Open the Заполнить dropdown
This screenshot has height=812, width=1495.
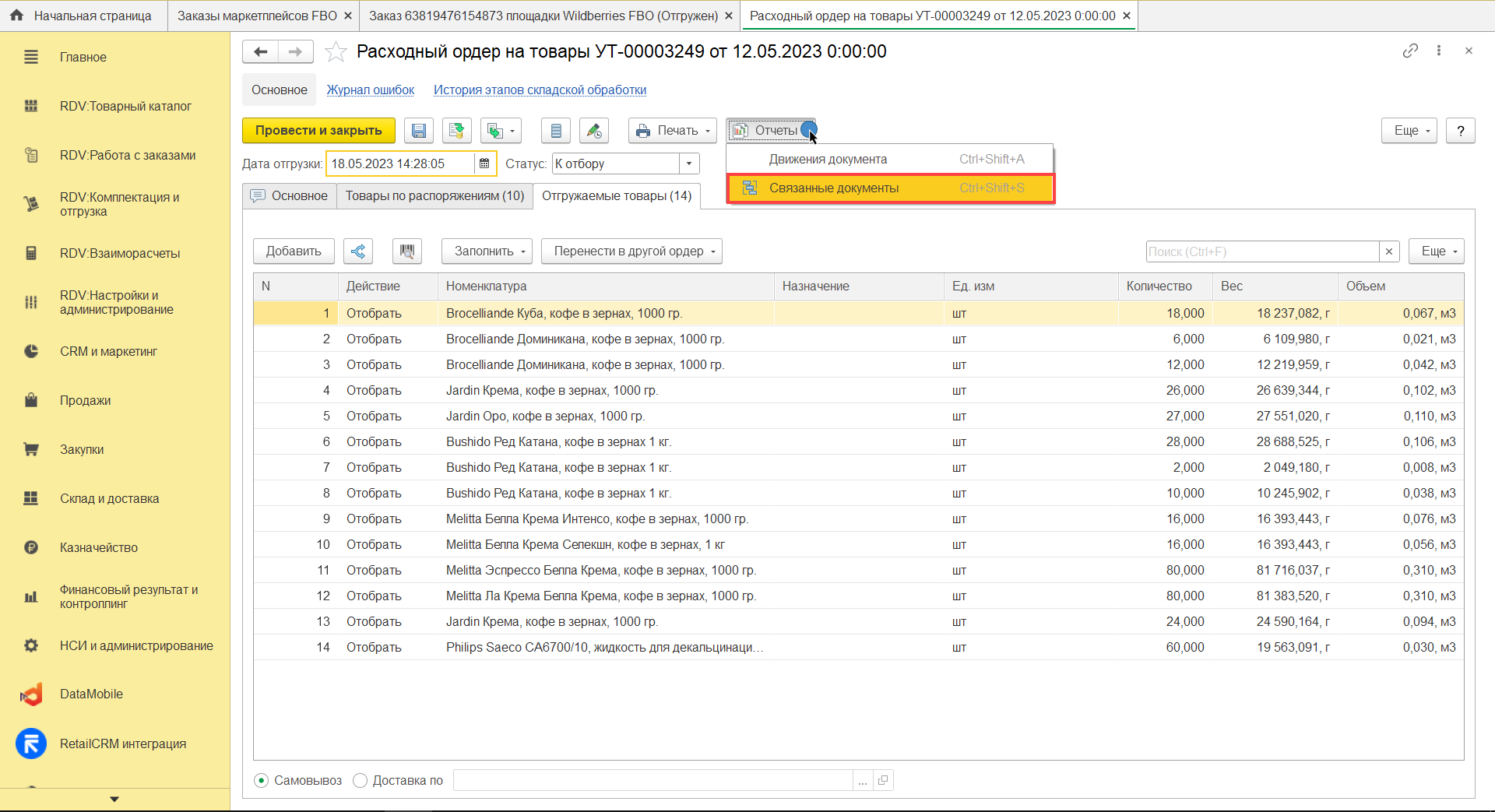click(487, 251)
